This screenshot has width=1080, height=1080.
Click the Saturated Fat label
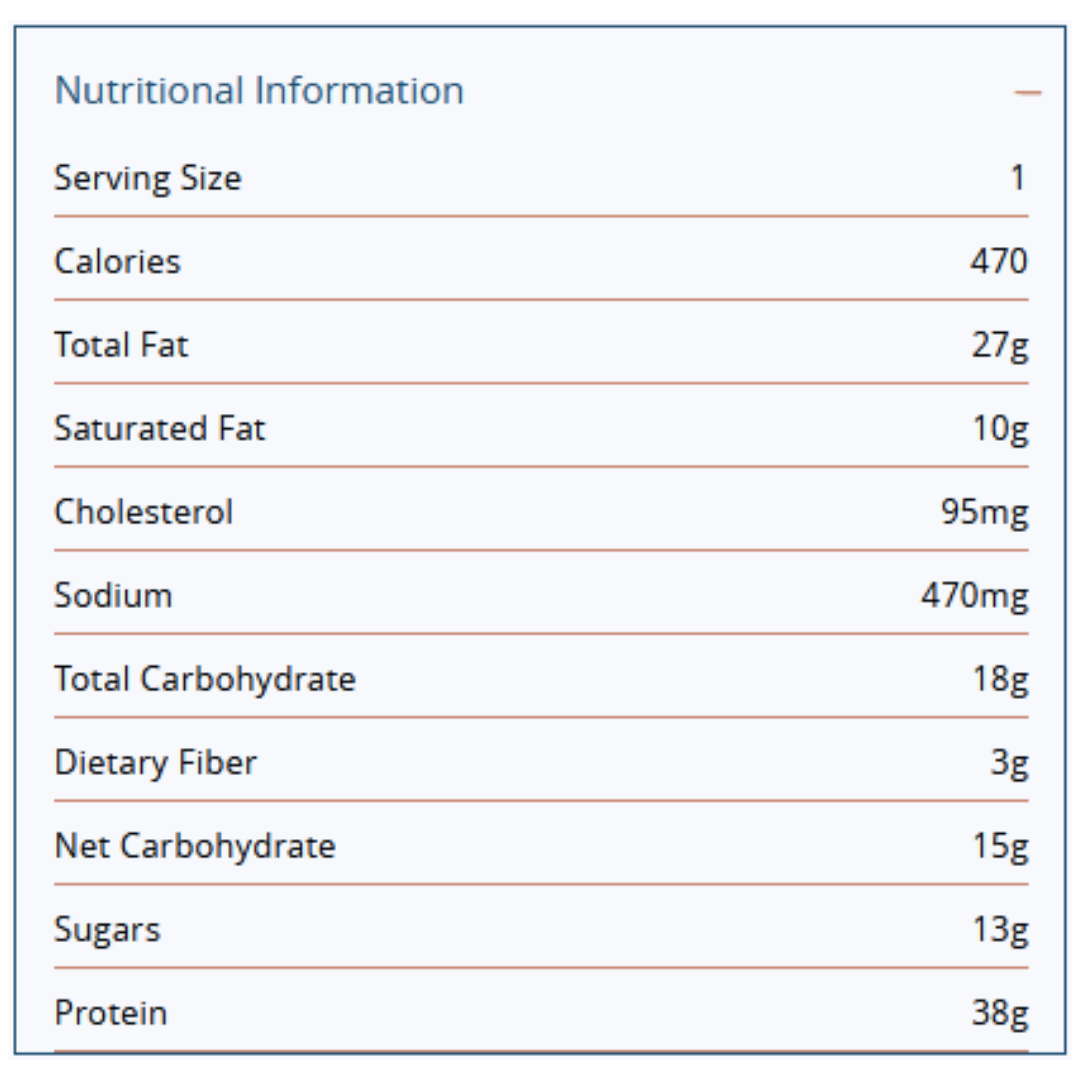coord(160,429)
